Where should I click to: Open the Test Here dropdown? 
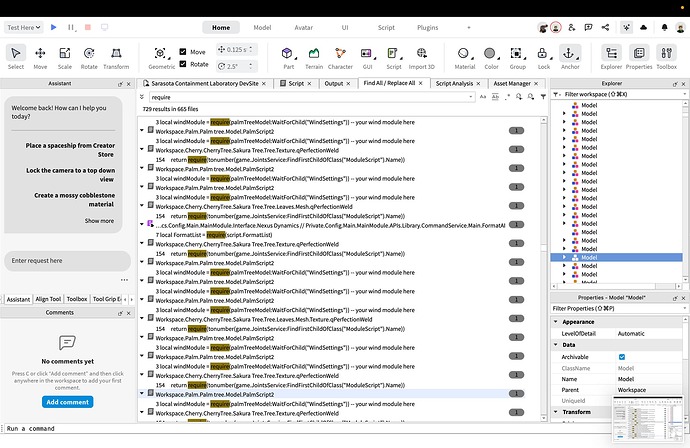pos(24,27)
